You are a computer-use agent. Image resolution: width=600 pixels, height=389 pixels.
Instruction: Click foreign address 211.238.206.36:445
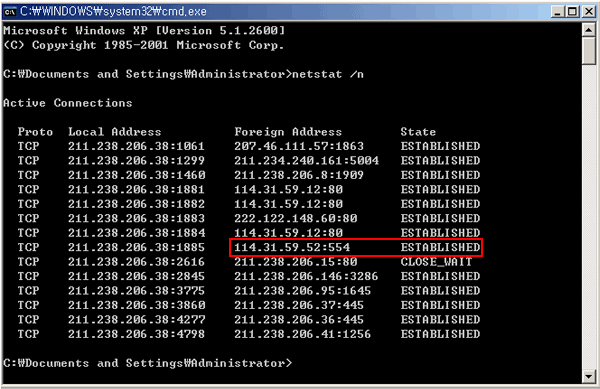point(299,320)
